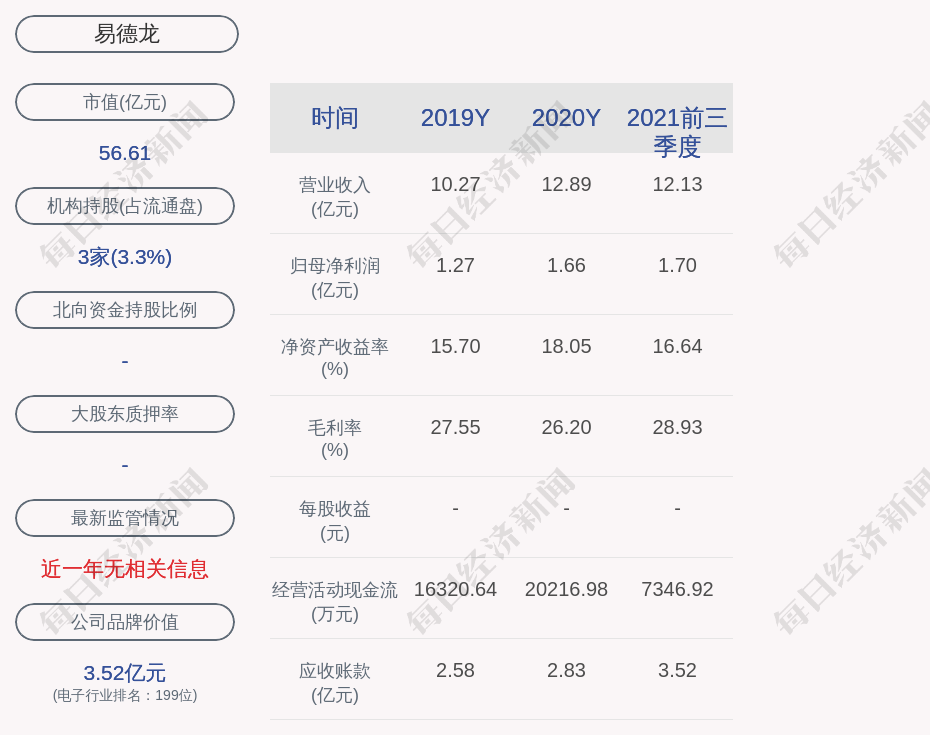Click the 56.61 market value figure
930x735 pixels.
click(125, 153)
